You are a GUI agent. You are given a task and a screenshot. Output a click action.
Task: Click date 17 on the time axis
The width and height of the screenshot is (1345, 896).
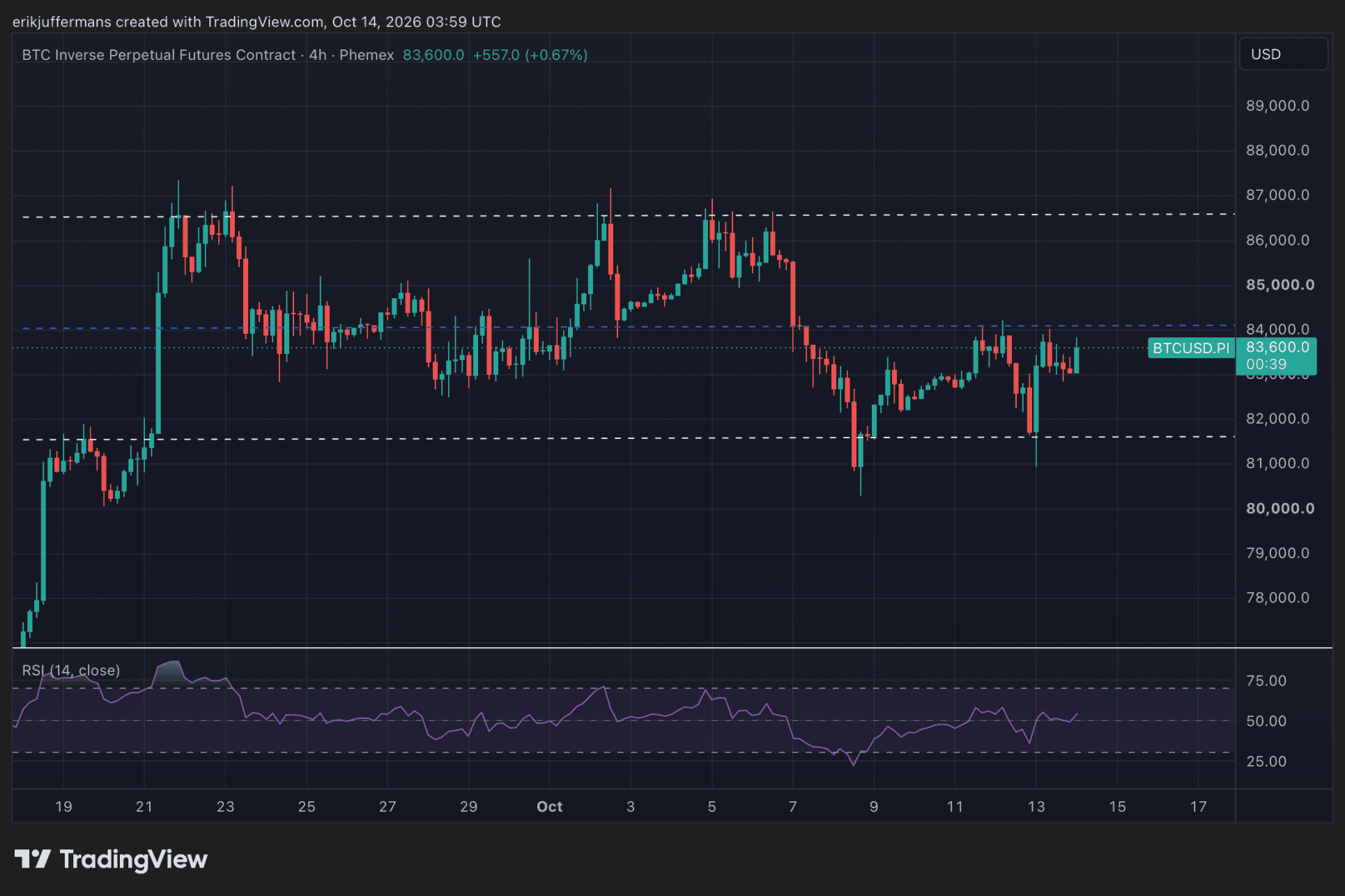(1198, 807)
